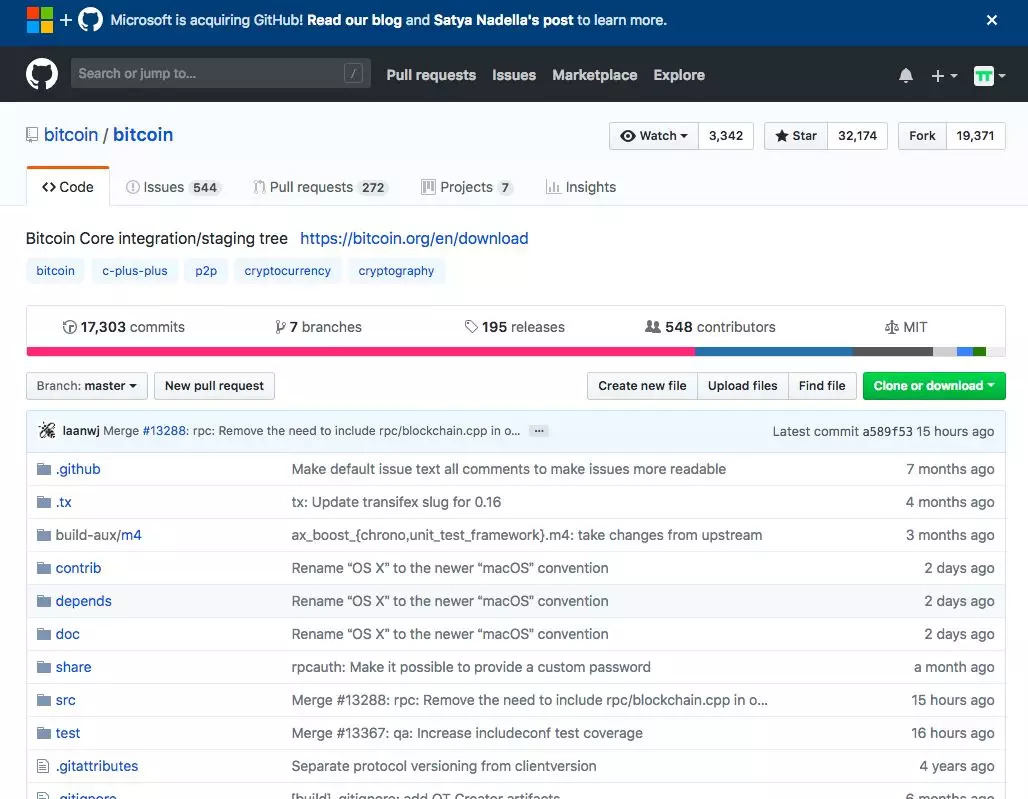
Task: Click the MIT license scale icon
Action: [x=891, y=327]
